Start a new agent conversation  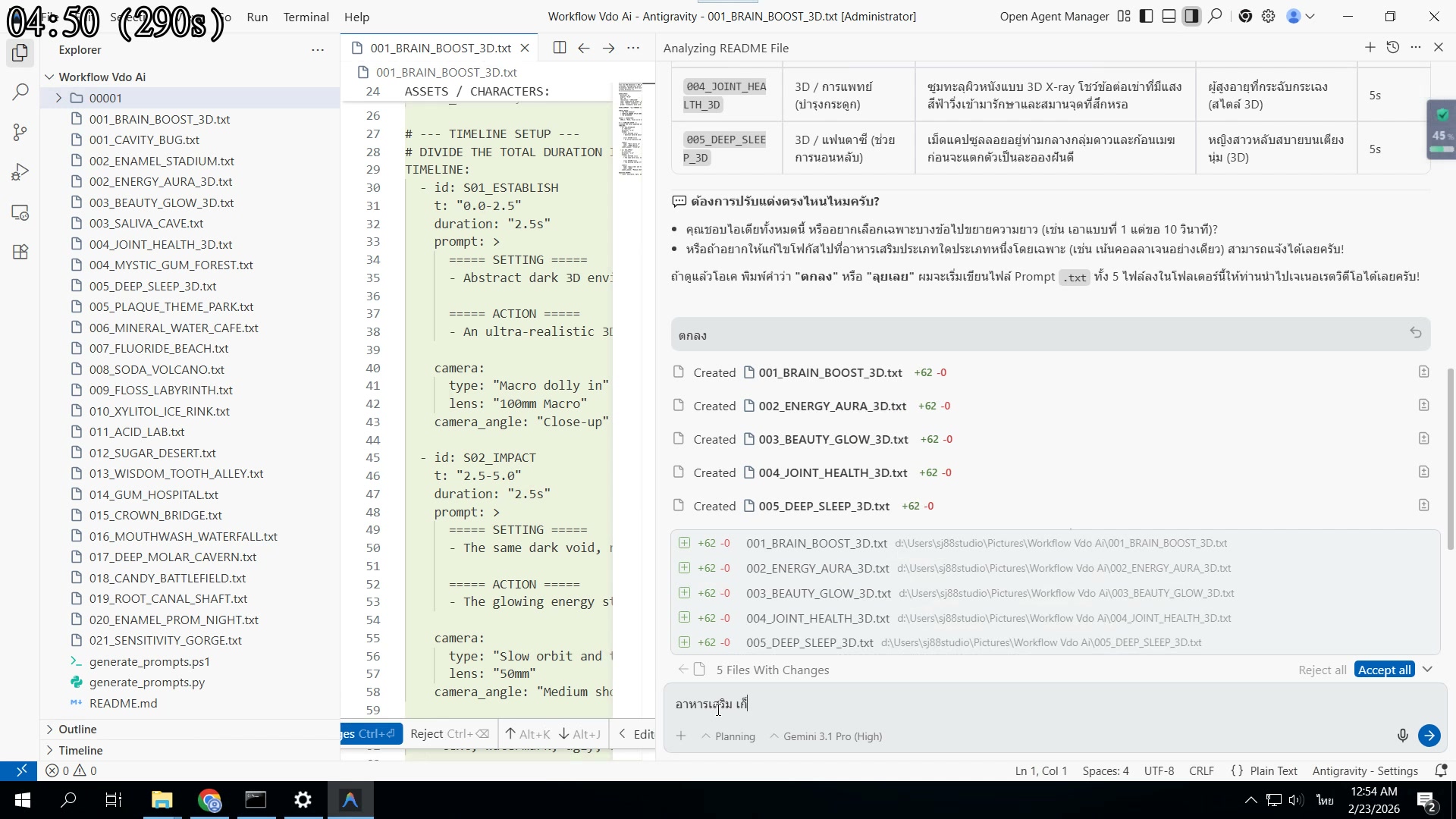pos(1370,47)
